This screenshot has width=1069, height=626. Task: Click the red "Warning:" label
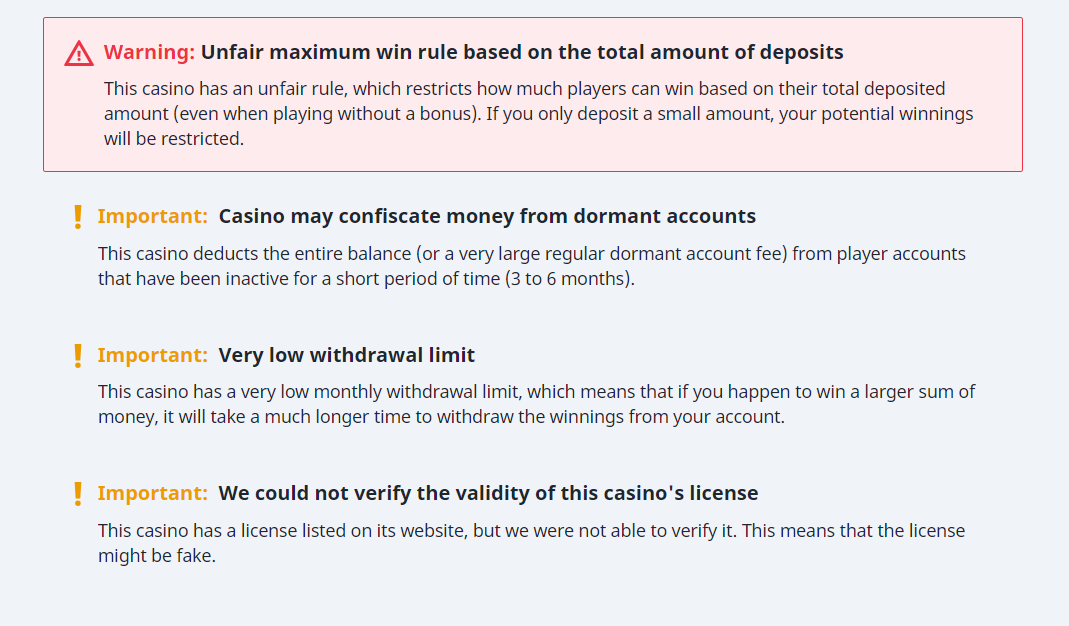(x=149, y=52)
